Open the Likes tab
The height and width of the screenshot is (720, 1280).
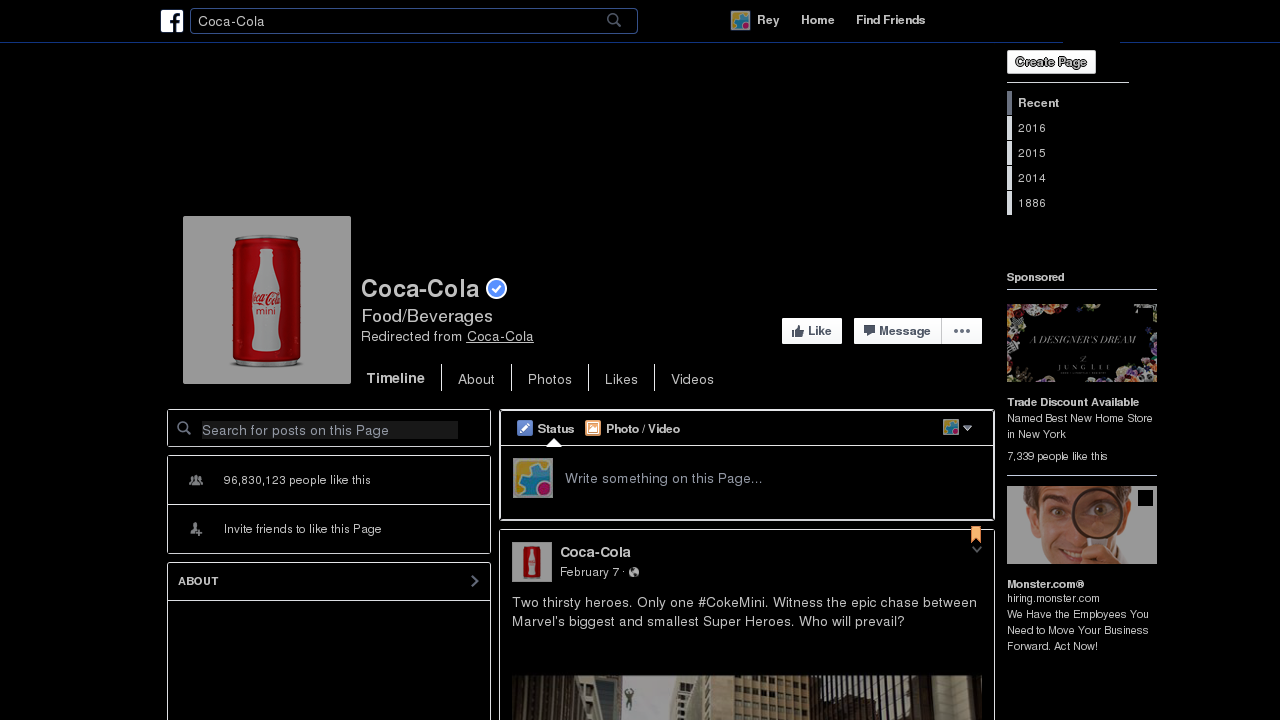click(621, 379)
